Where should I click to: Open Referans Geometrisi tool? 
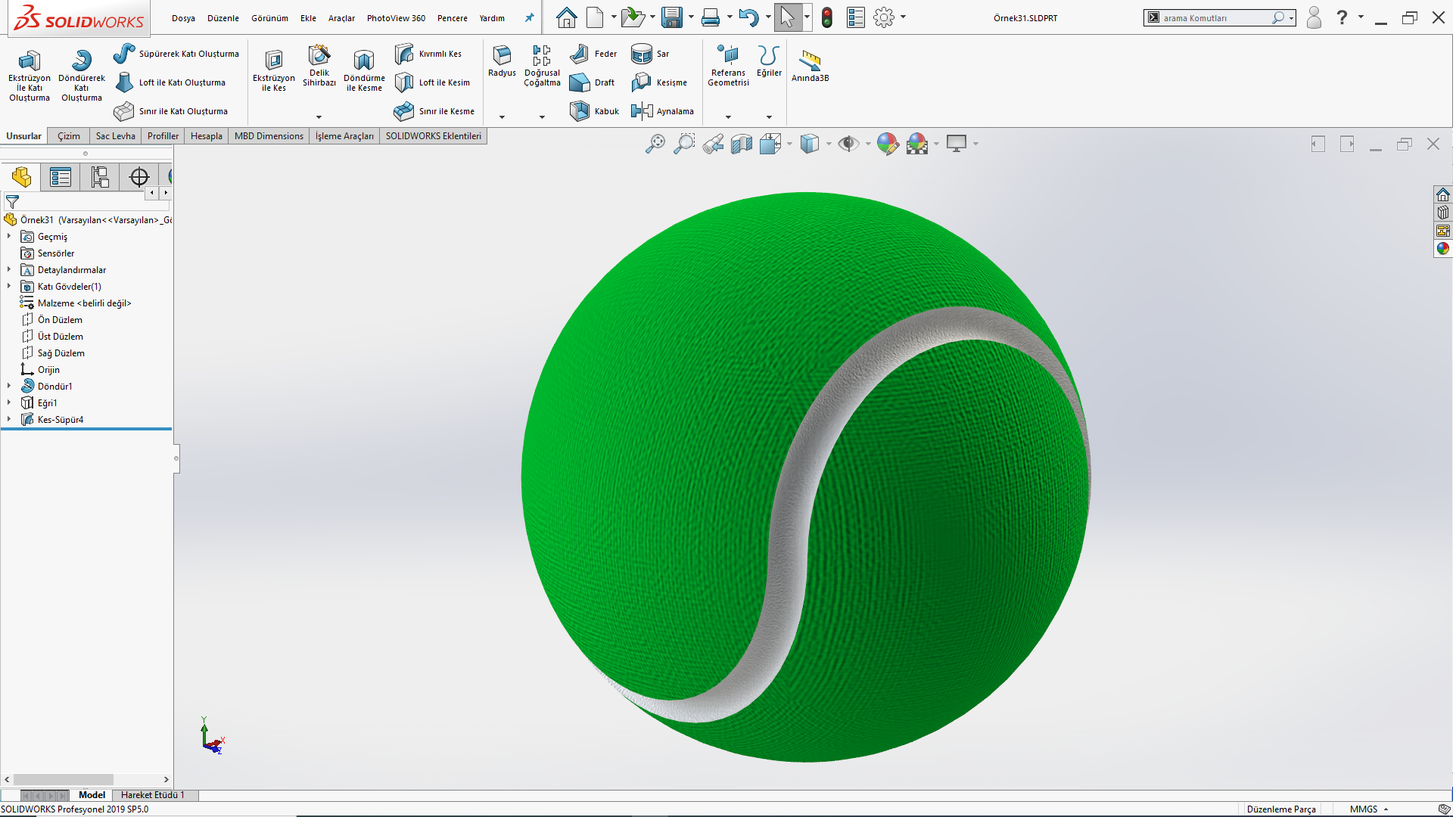(728, 66)
